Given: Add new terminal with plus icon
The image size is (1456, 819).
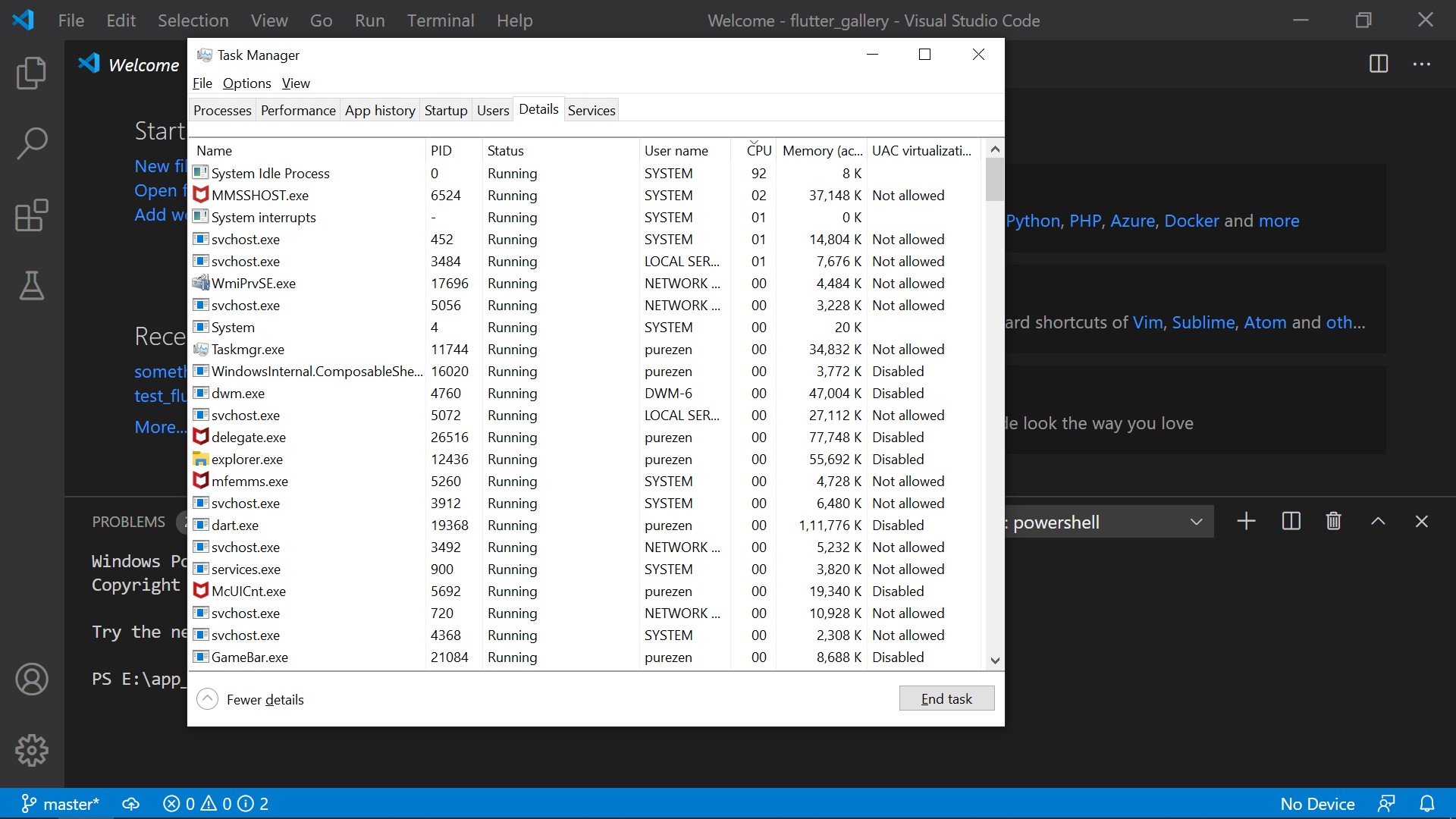Looking at the screenshot, I should coord(1246,522).
